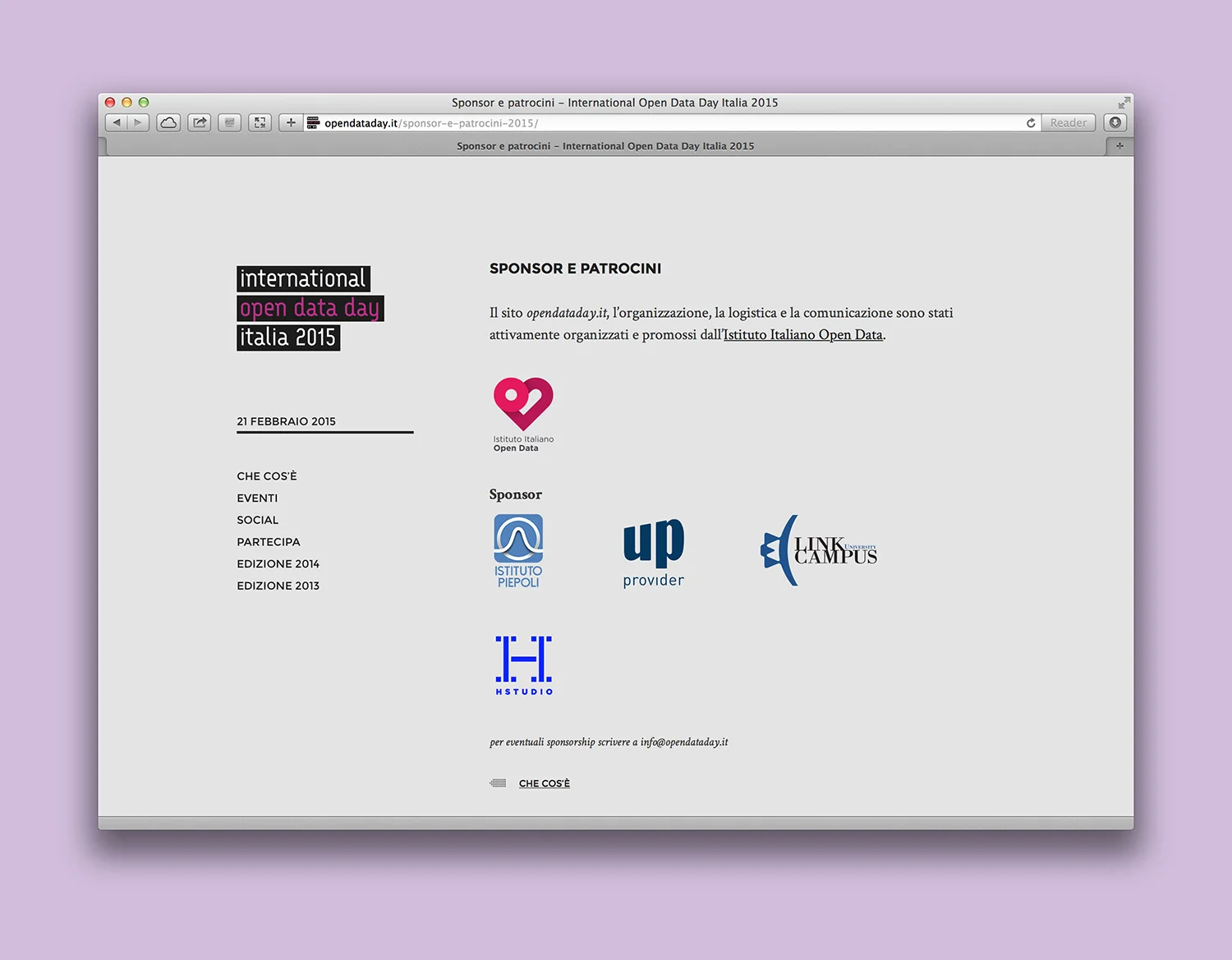Click the Istituto Italiano Open Data heart logo
The image size is (1232, 960).
(x=523, y=415)
